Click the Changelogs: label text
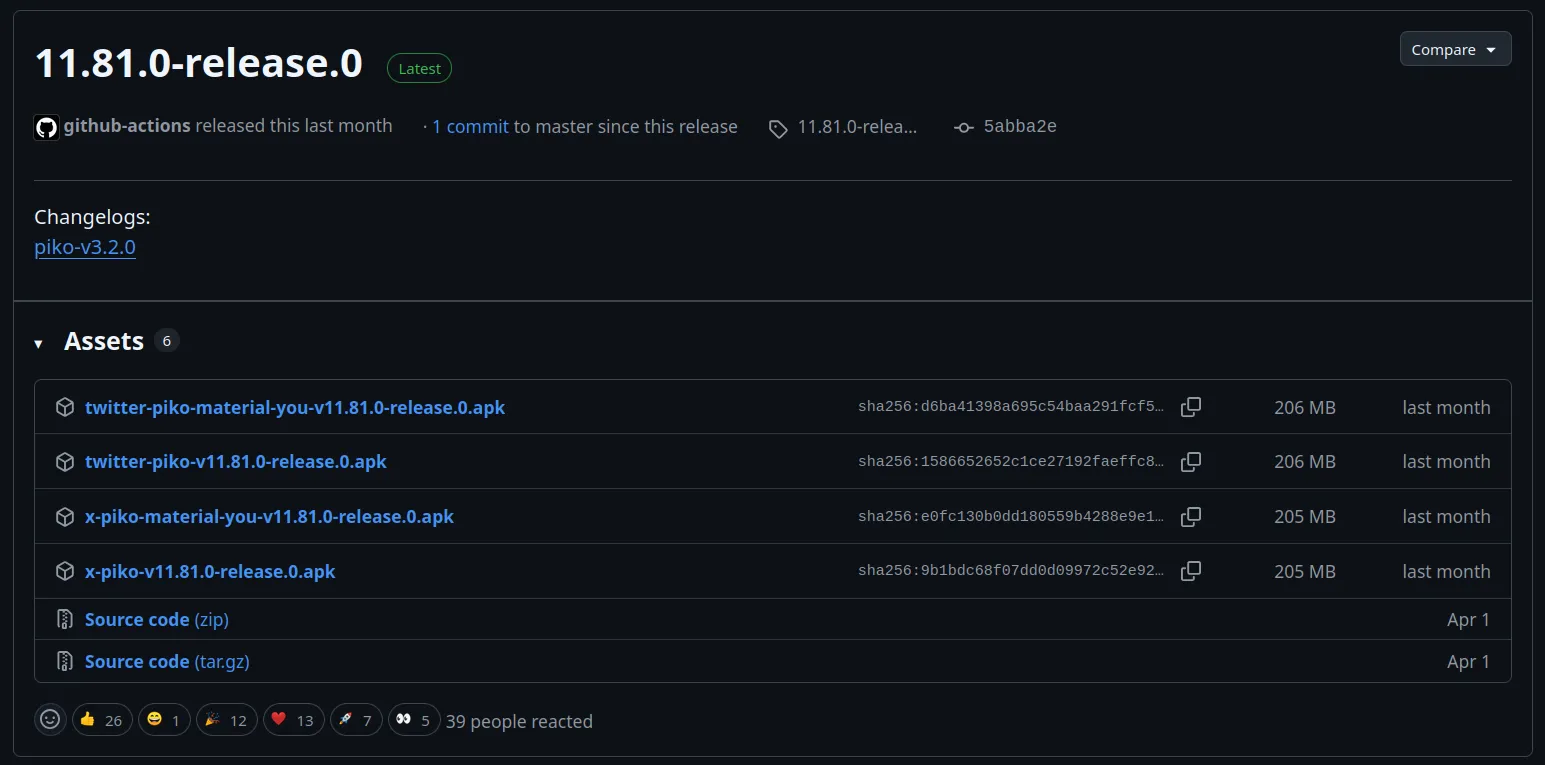 (92, 217)
